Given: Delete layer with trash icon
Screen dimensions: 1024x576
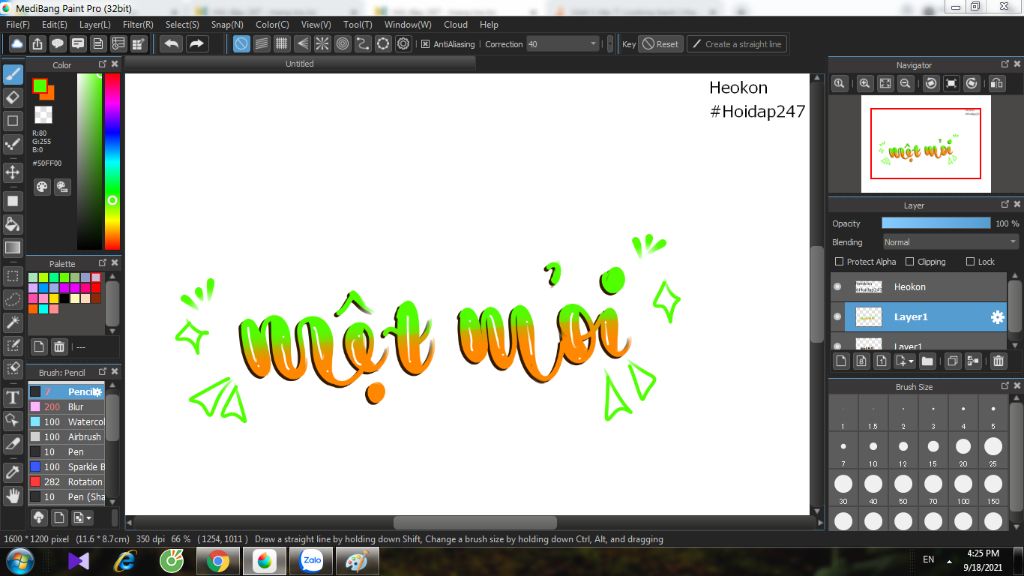Looking at the screenshot, I should [998, 360].
